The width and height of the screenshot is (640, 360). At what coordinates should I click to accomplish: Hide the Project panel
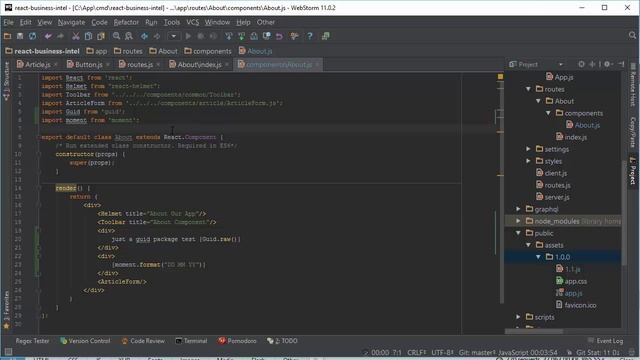pos(621,64)
